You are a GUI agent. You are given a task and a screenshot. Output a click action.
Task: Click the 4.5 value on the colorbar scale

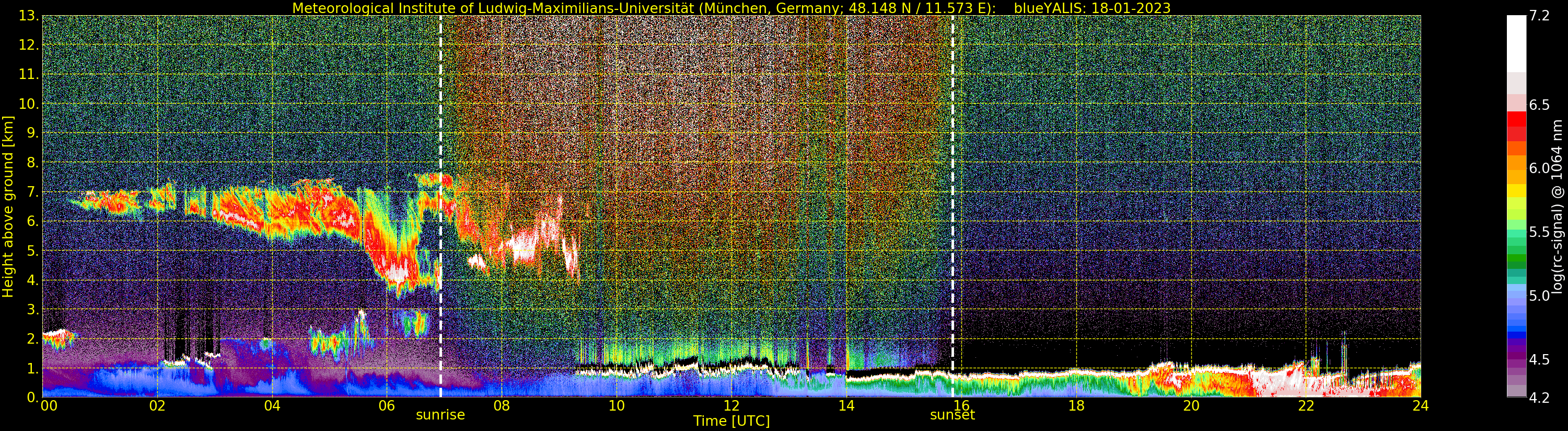(1540, 359)
